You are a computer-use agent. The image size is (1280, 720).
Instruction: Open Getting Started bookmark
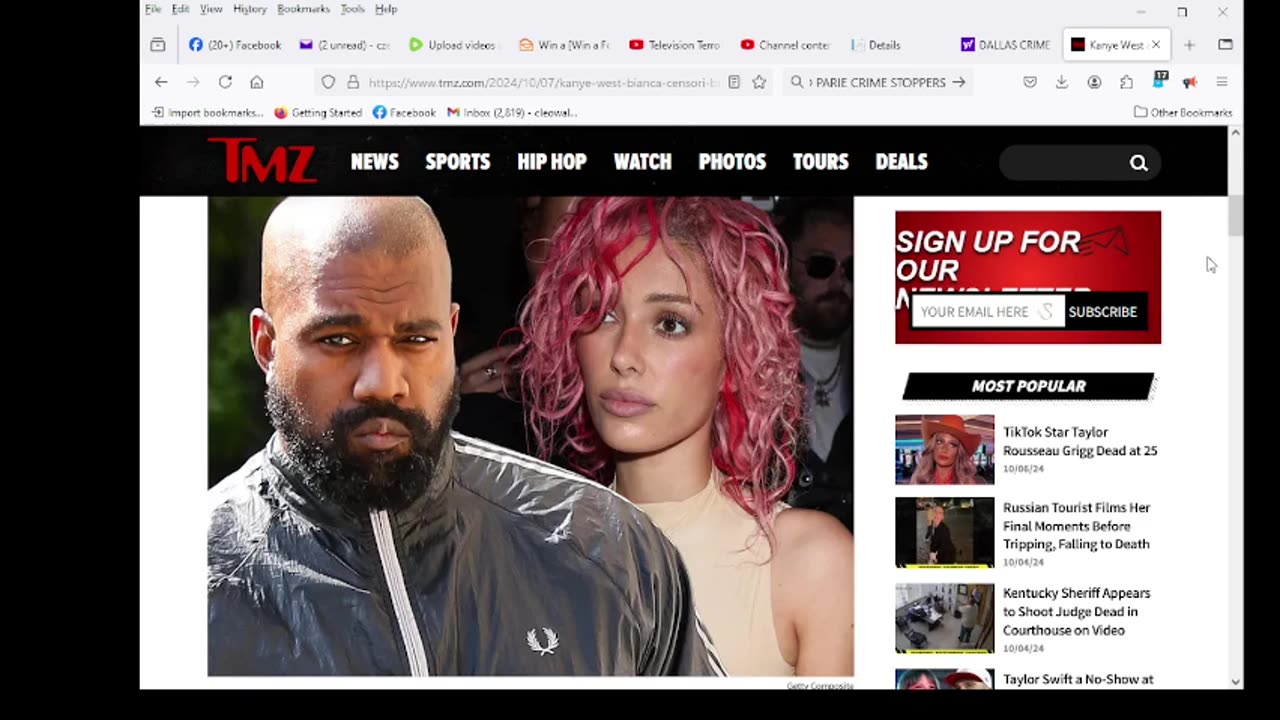(318, 112)
